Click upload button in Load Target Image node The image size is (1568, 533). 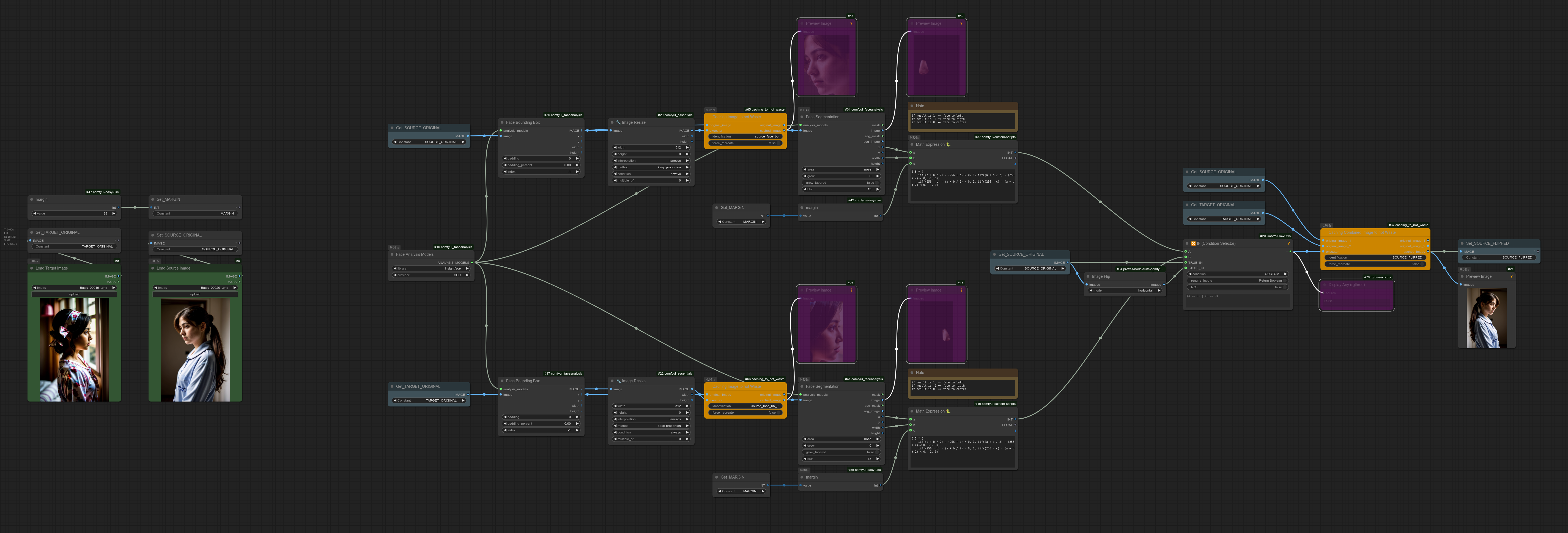tap(74, 295)
